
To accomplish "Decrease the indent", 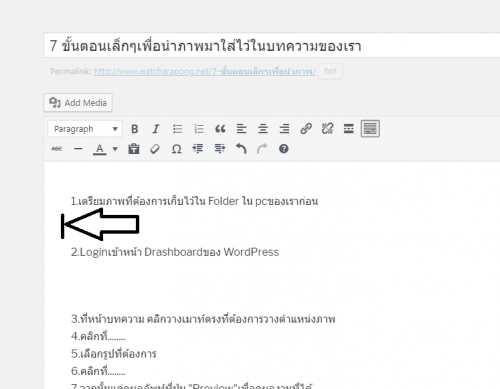I will tap(198, 149).
